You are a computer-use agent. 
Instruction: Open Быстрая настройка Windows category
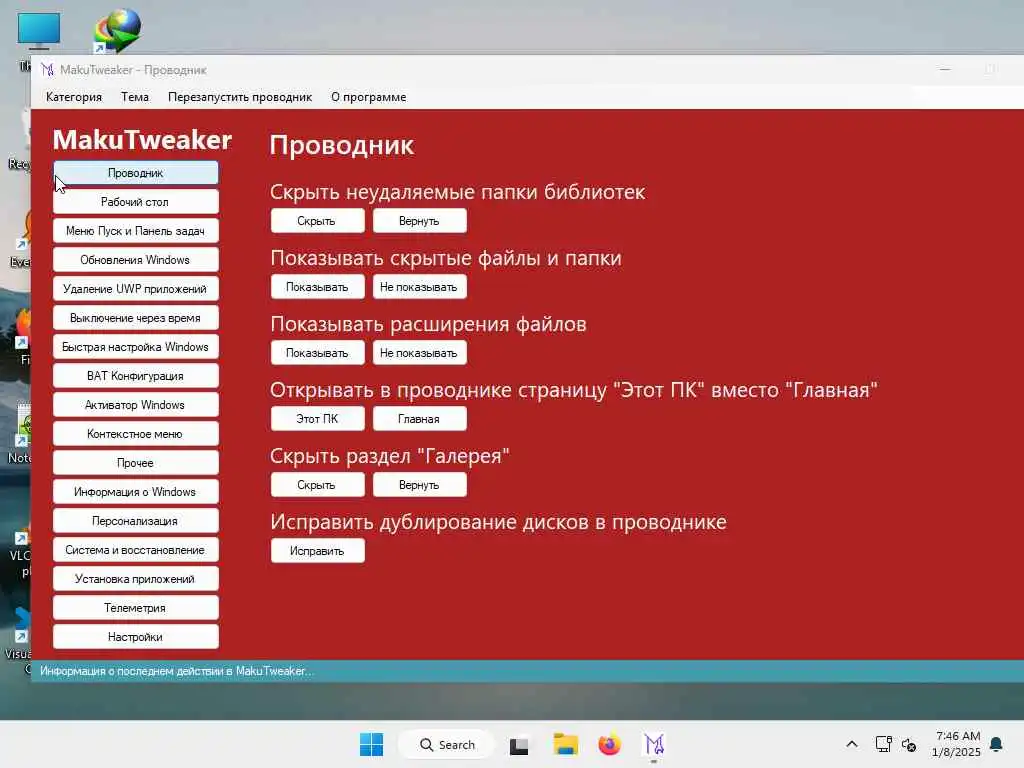pos(136,347)
